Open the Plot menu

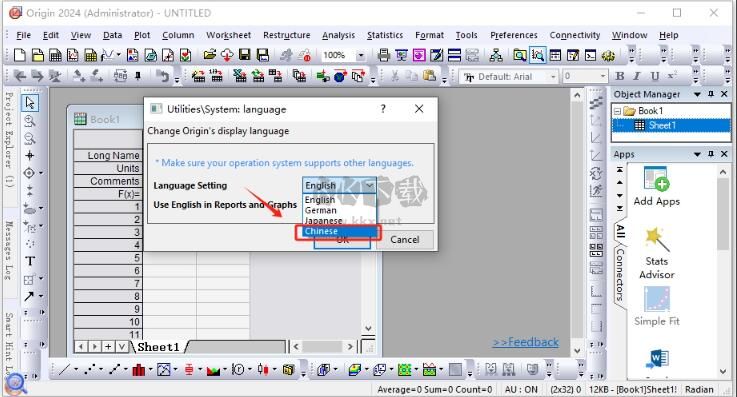coord(142,35)
